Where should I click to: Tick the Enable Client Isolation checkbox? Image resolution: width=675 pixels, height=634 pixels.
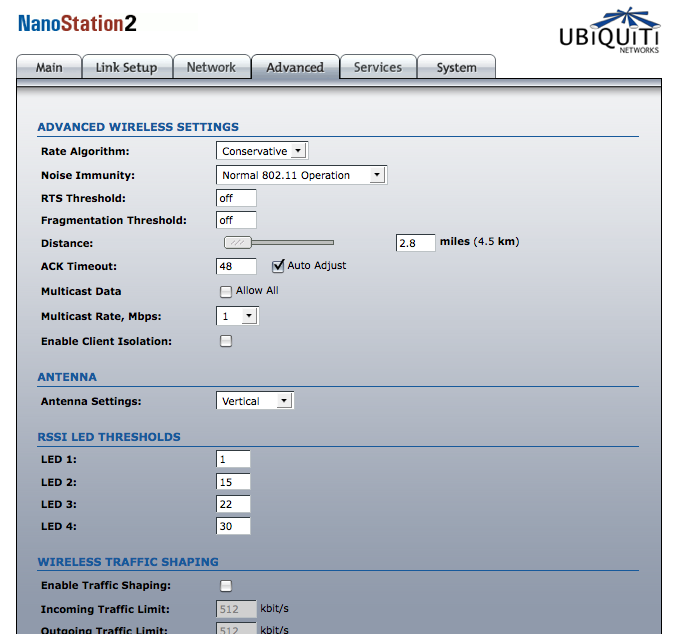pyautogui.click(x=226, y=341)
